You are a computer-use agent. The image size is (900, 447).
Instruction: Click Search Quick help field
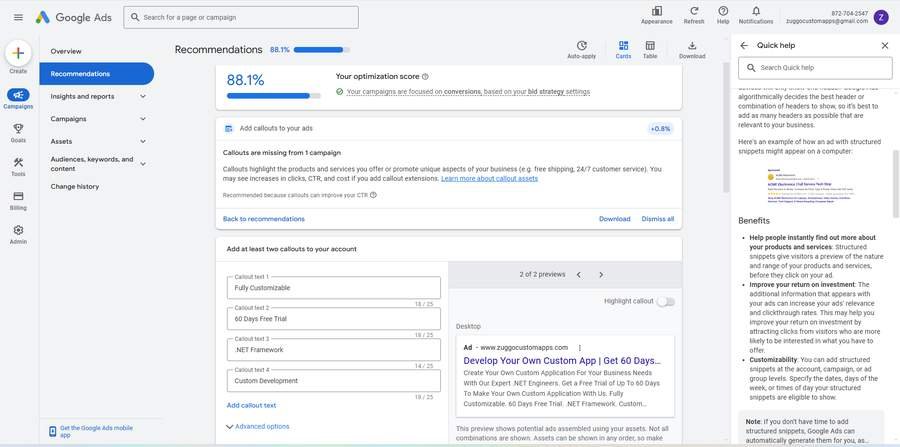pos(815,68)
